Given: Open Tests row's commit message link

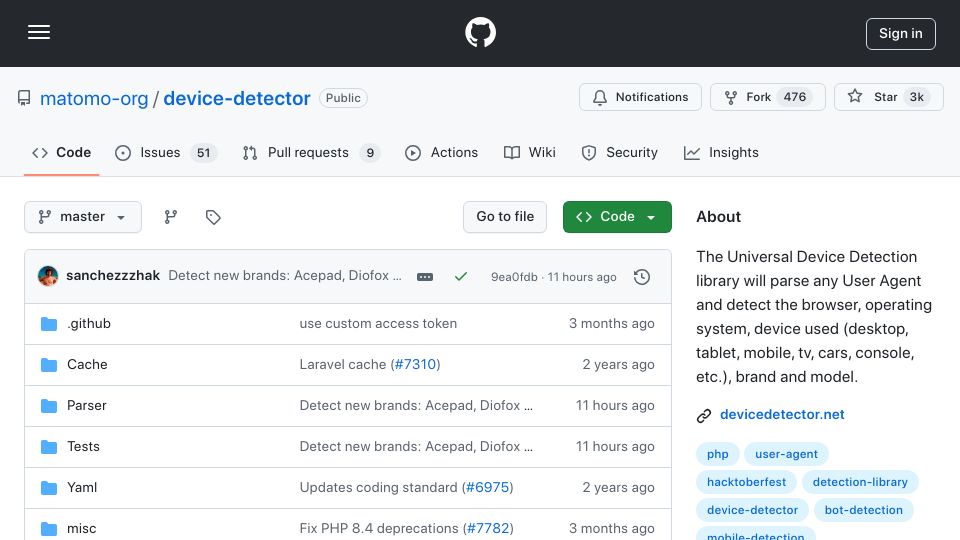Looking at the screenshot, I should tap(416, 446).
